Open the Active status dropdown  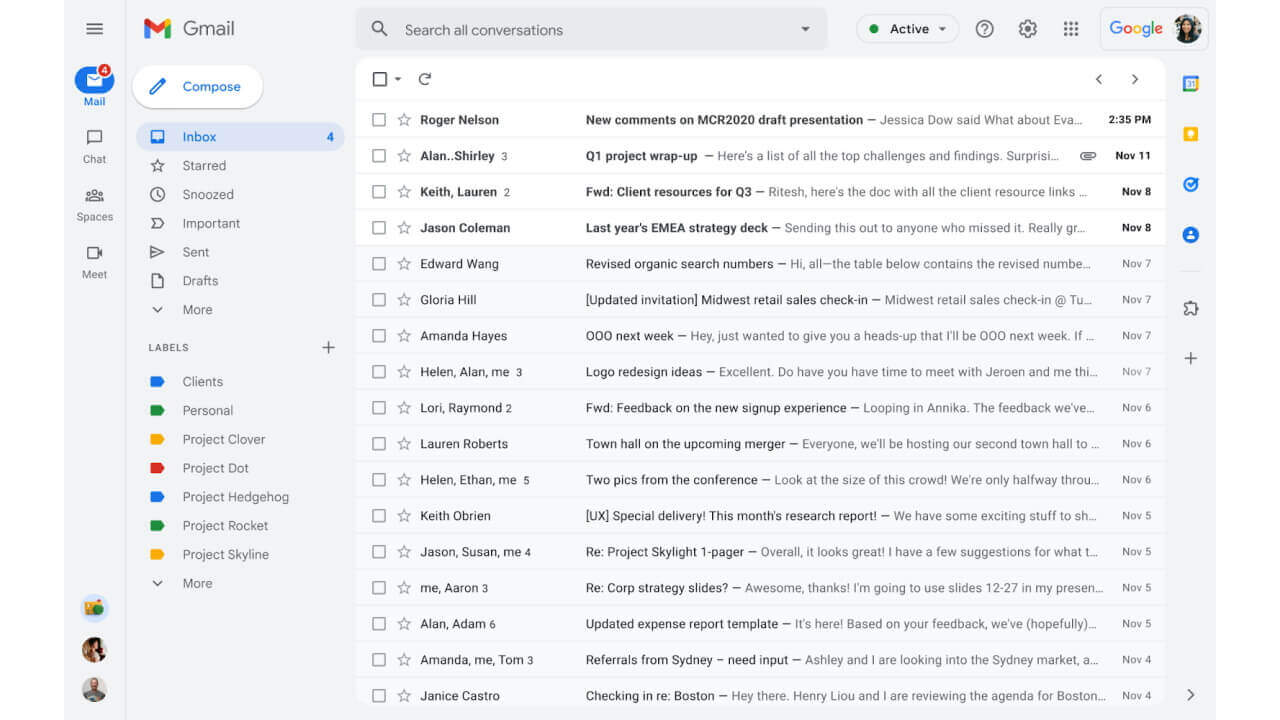(906, 29)
